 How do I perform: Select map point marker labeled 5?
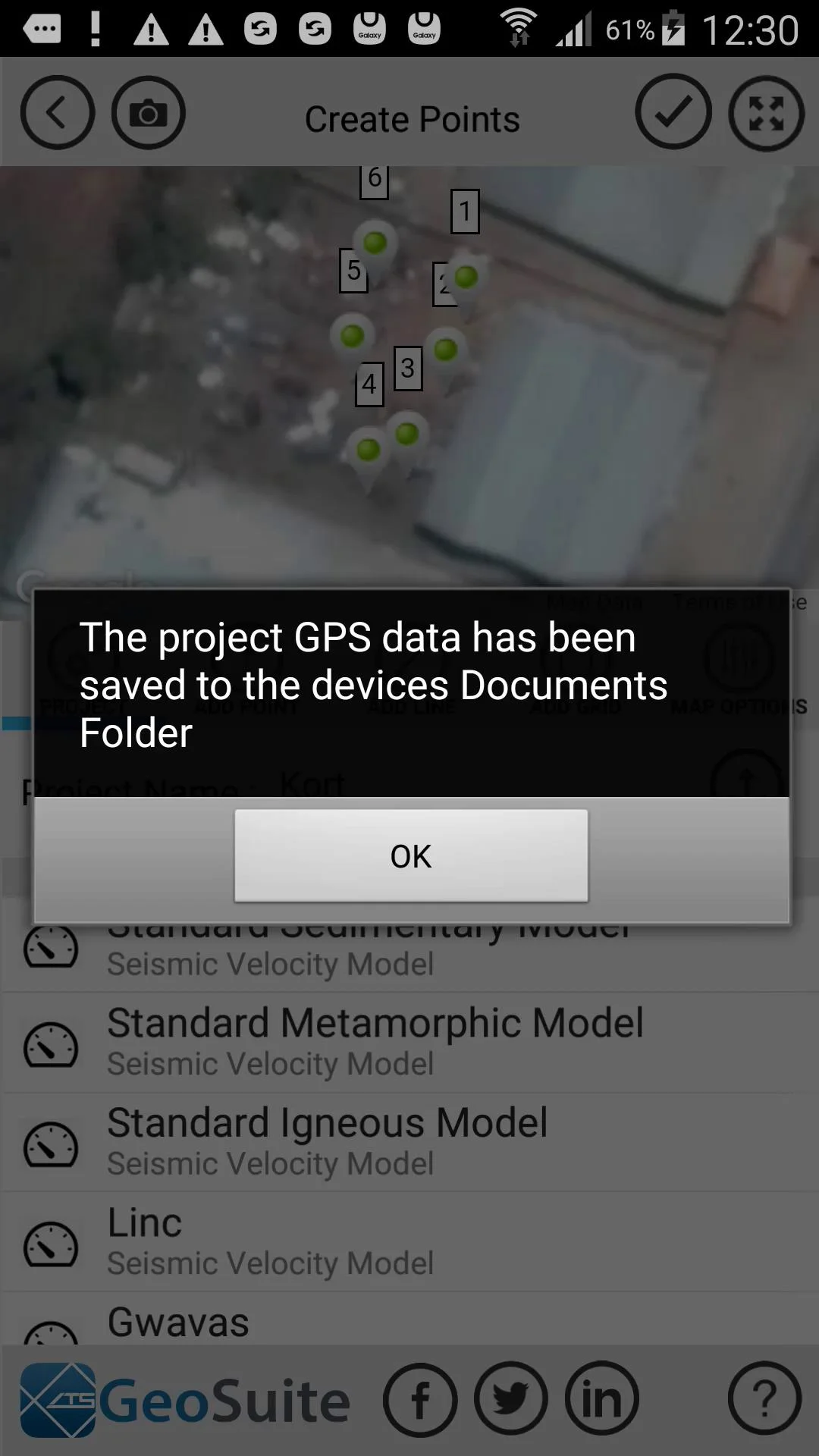(x=353, y=270)
